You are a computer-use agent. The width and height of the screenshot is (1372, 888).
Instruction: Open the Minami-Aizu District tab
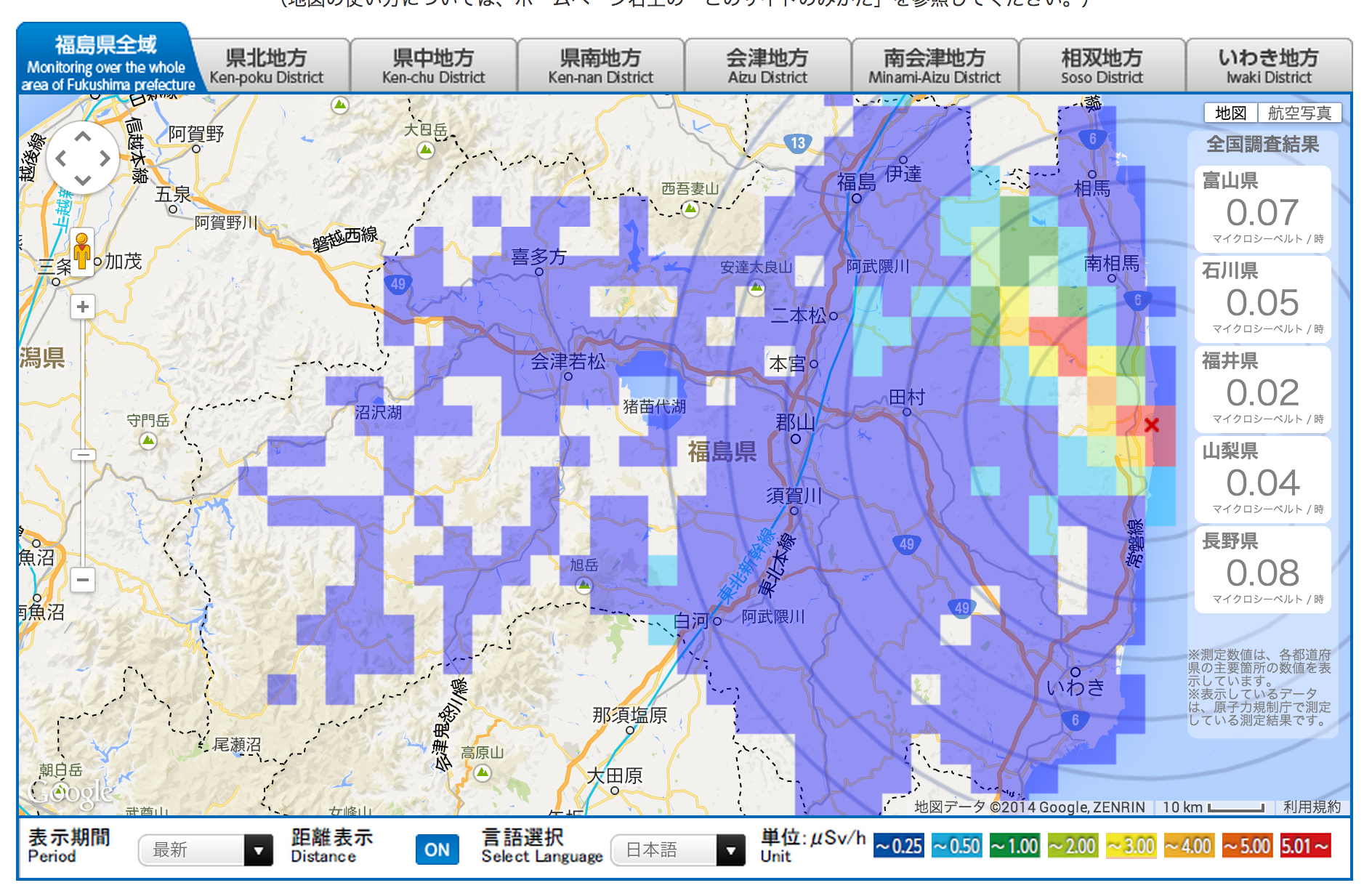(935, 66)
